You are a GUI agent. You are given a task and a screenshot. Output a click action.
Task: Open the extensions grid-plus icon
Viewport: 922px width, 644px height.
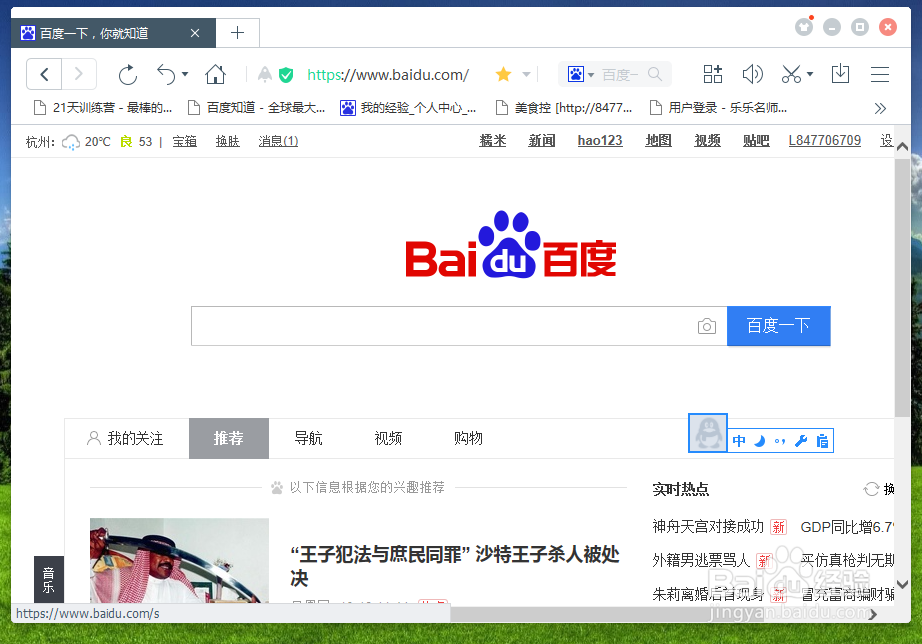click(713, 74)
